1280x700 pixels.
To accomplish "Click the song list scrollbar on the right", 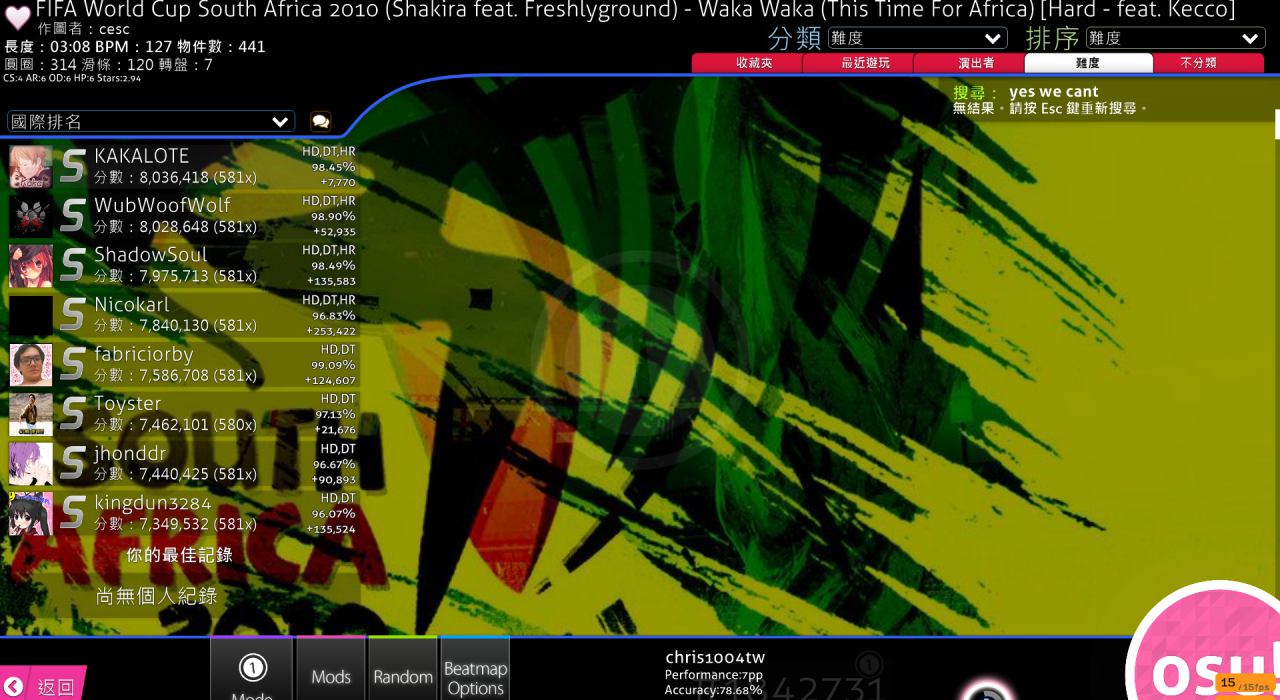I will pos(1277,124).
